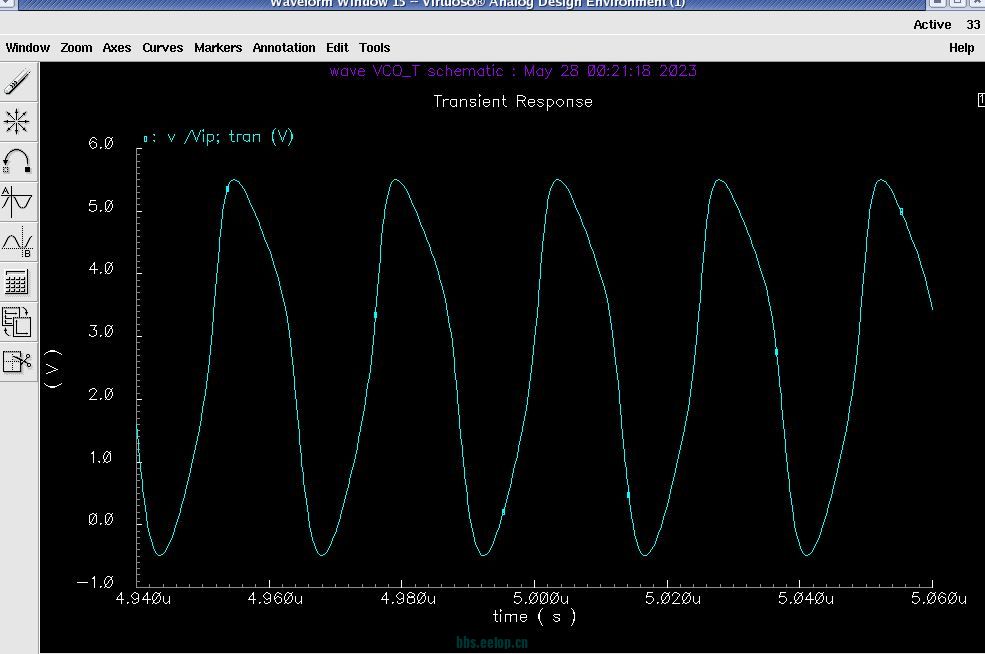
Task: Click the waveform data marker near first peak
Action: point(227,188)
